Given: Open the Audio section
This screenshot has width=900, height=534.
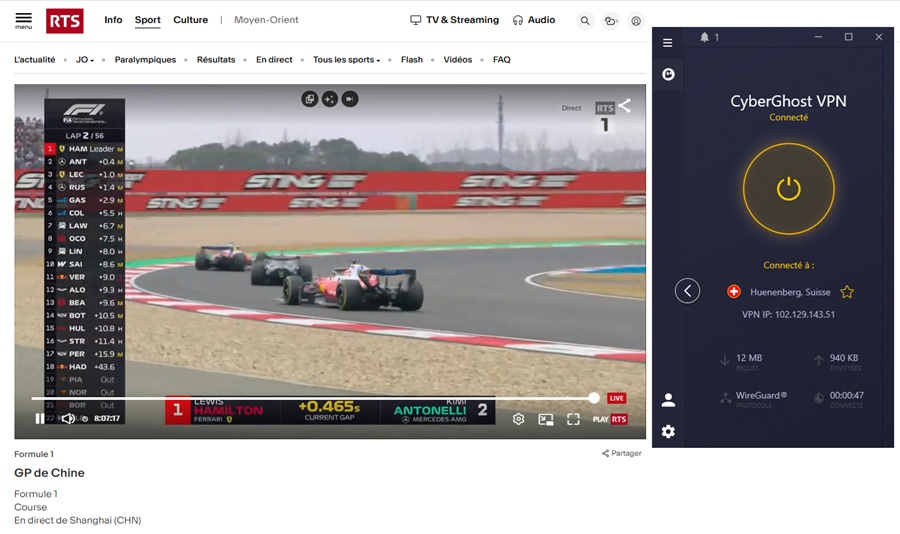Looking at the screenshot, I should (x=534, y=20).
